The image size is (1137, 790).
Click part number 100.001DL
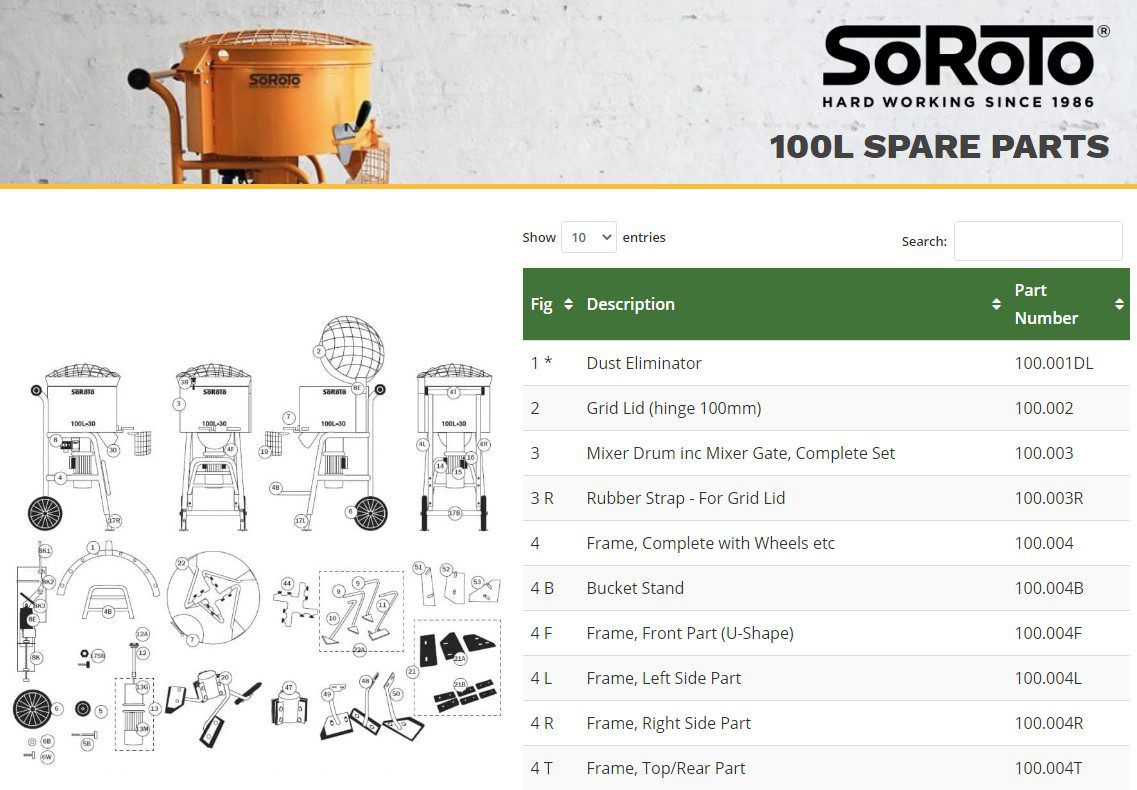coord(1054,363)
